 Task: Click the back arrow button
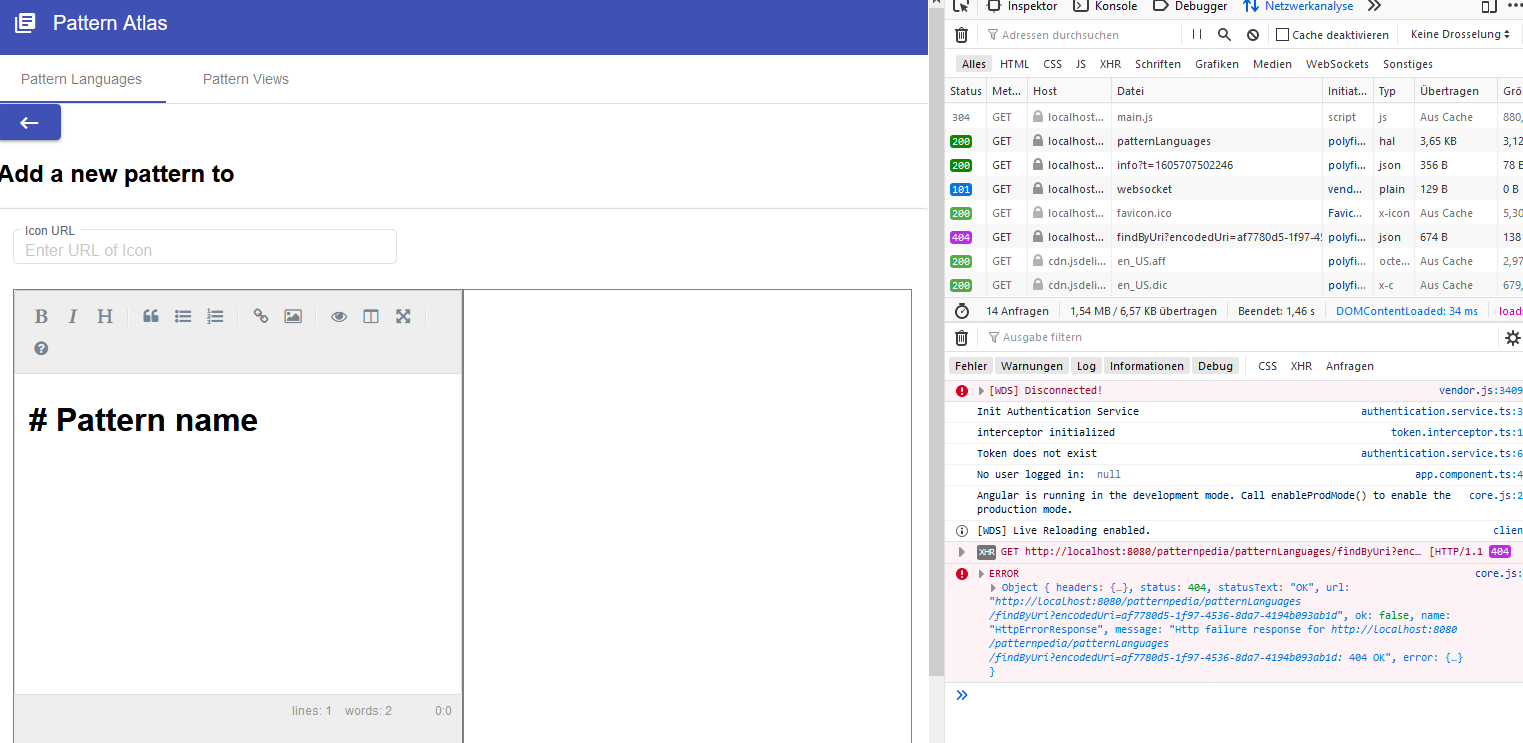click(x=30, y=122)
